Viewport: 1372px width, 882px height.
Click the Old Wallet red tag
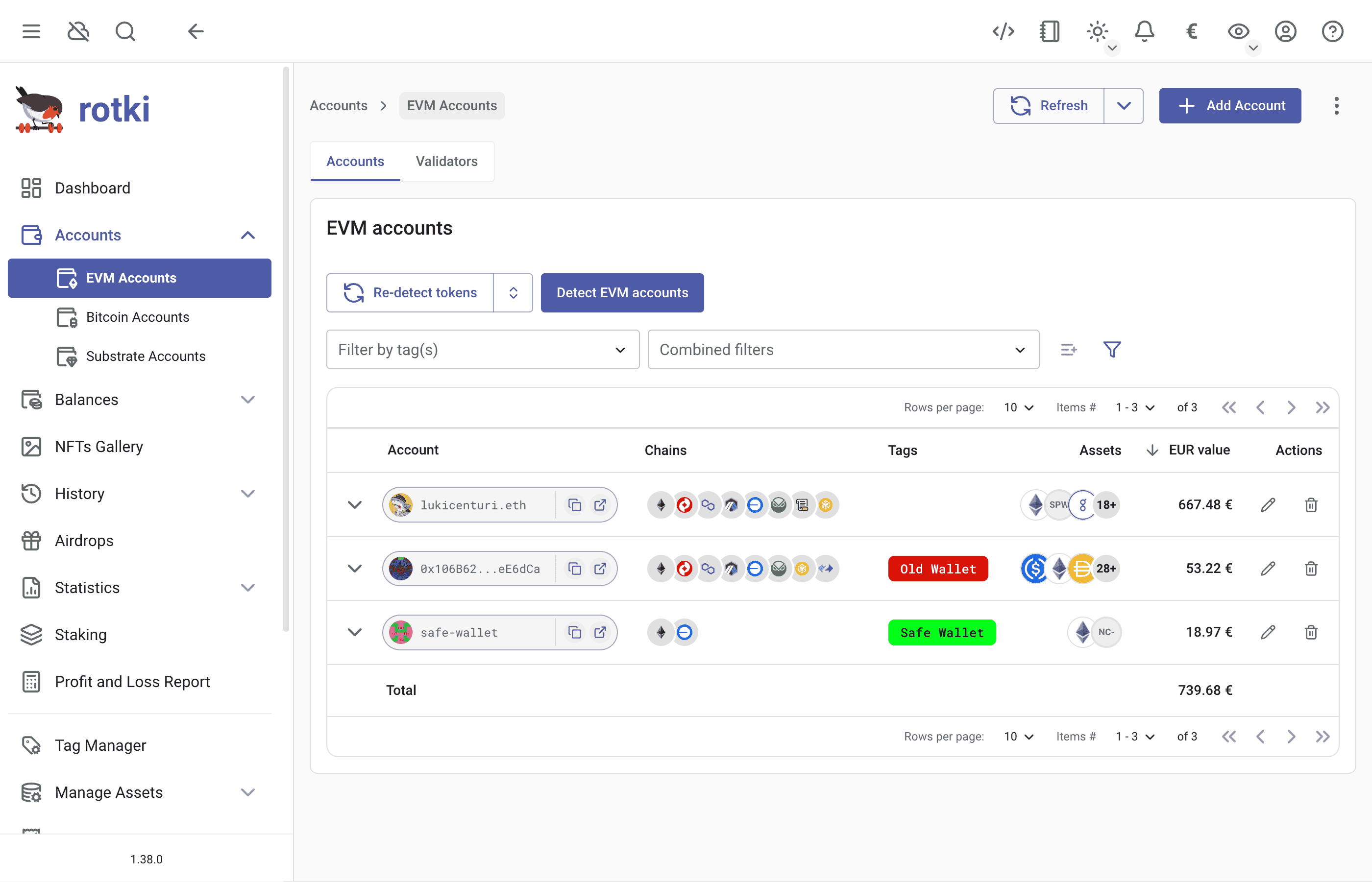938,569
